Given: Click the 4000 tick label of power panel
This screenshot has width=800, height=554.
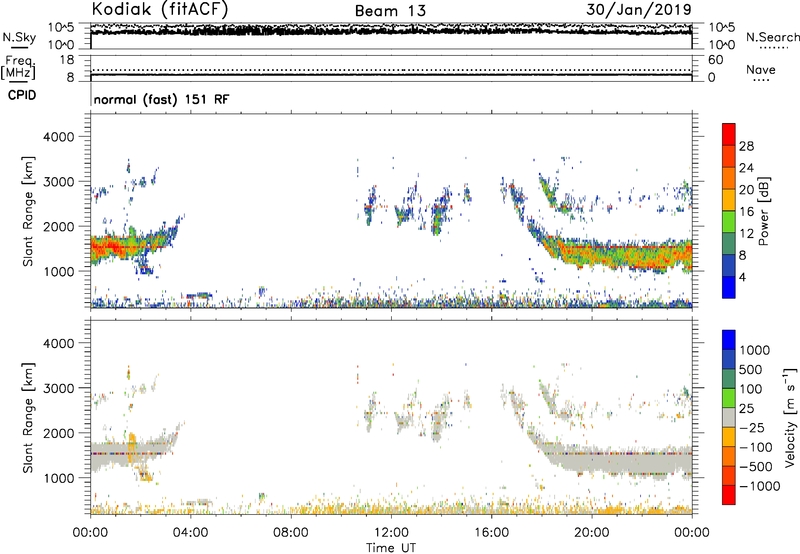Looking at the screenshot, I should [x=59, y=137].
